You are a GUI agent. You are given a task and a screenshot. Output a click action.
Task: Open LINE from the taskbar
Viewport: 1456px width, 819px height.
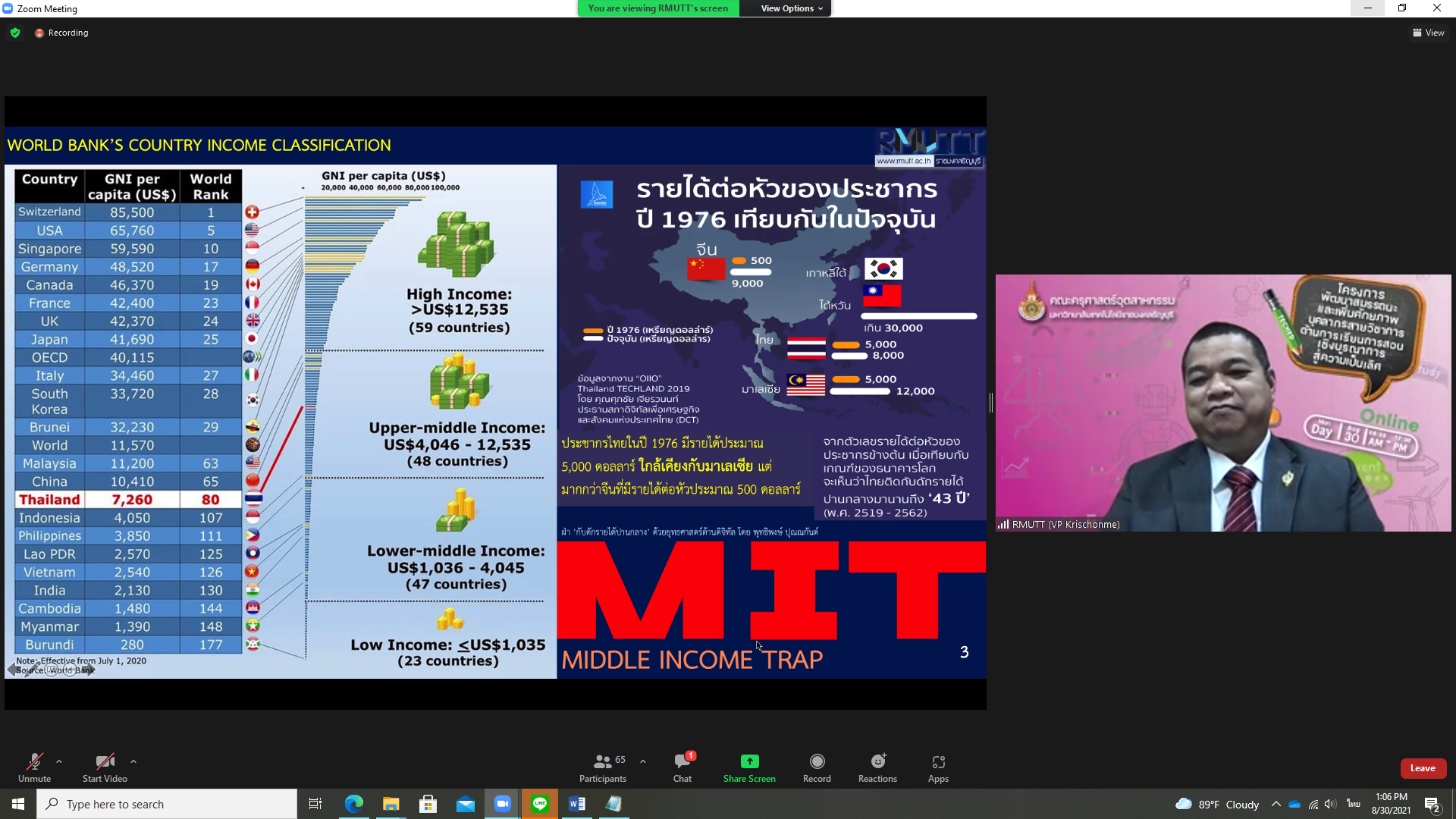540,804
